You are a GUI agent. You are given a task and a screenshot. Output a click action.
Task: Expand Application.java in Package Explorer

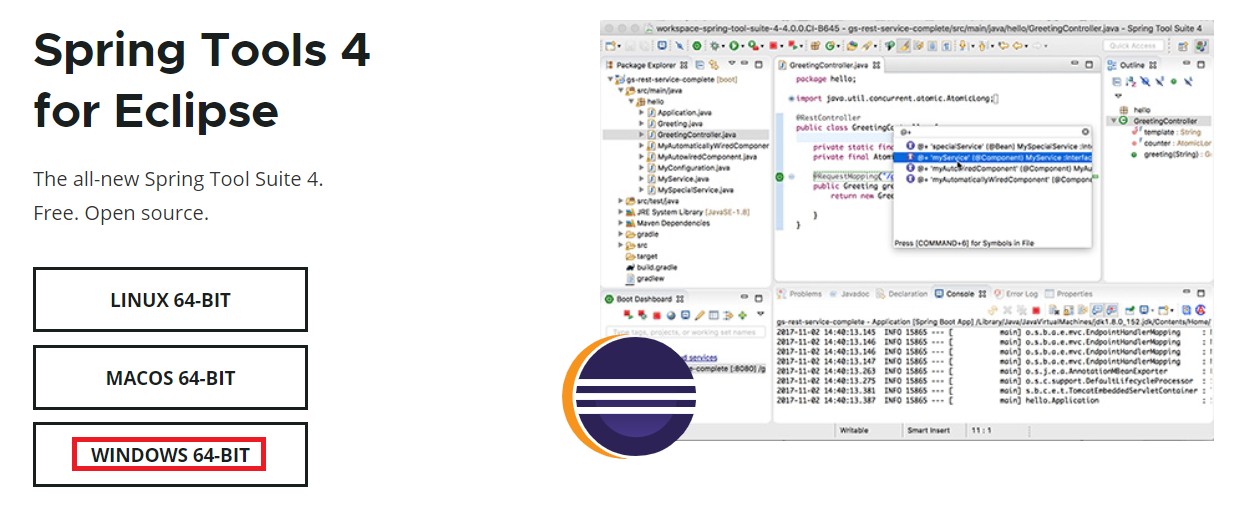(x=641, y=112)
